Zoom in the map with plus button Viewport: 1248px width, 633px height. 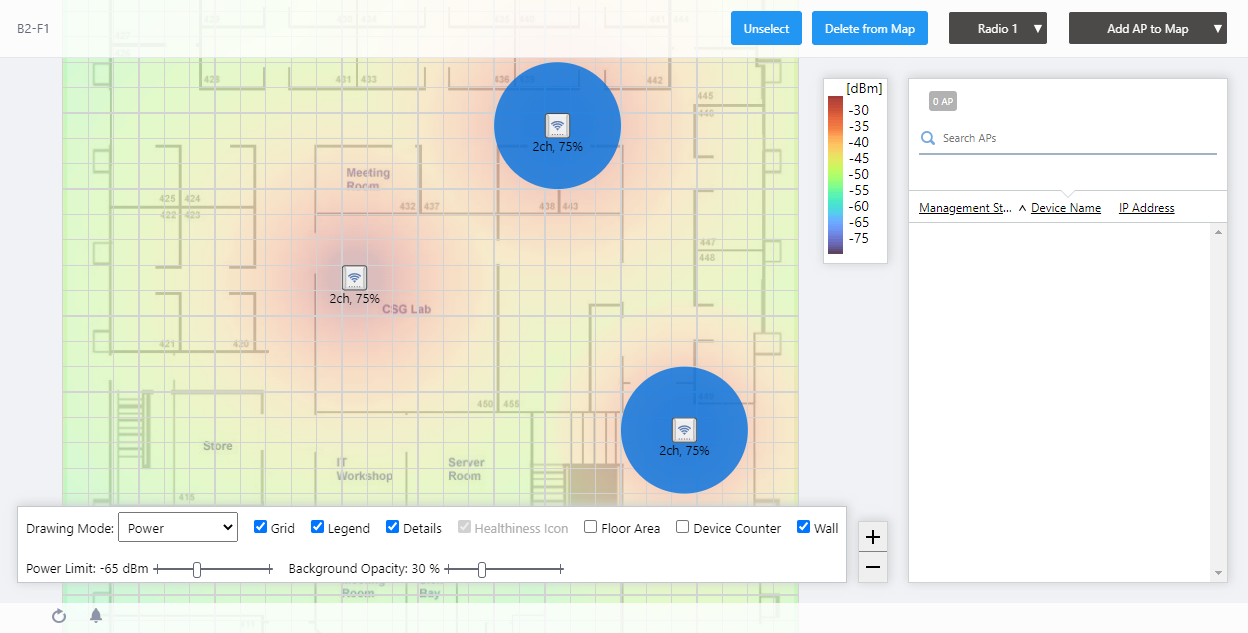(873, 537)
